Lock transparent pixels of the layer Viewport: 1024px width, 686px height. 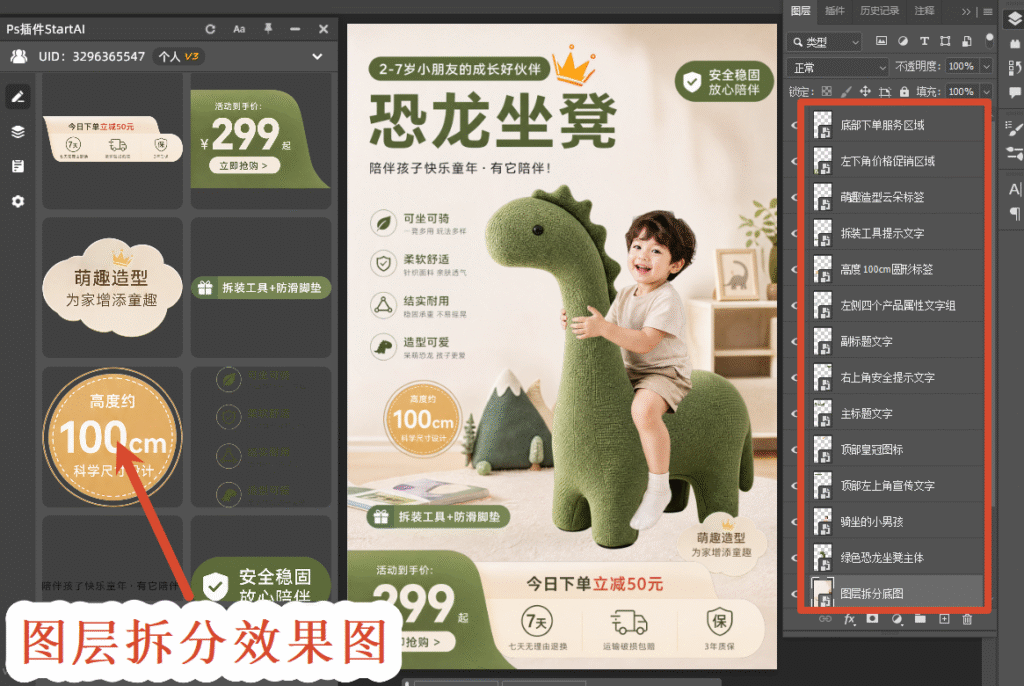pyautogui.click(x=827, y=91)
